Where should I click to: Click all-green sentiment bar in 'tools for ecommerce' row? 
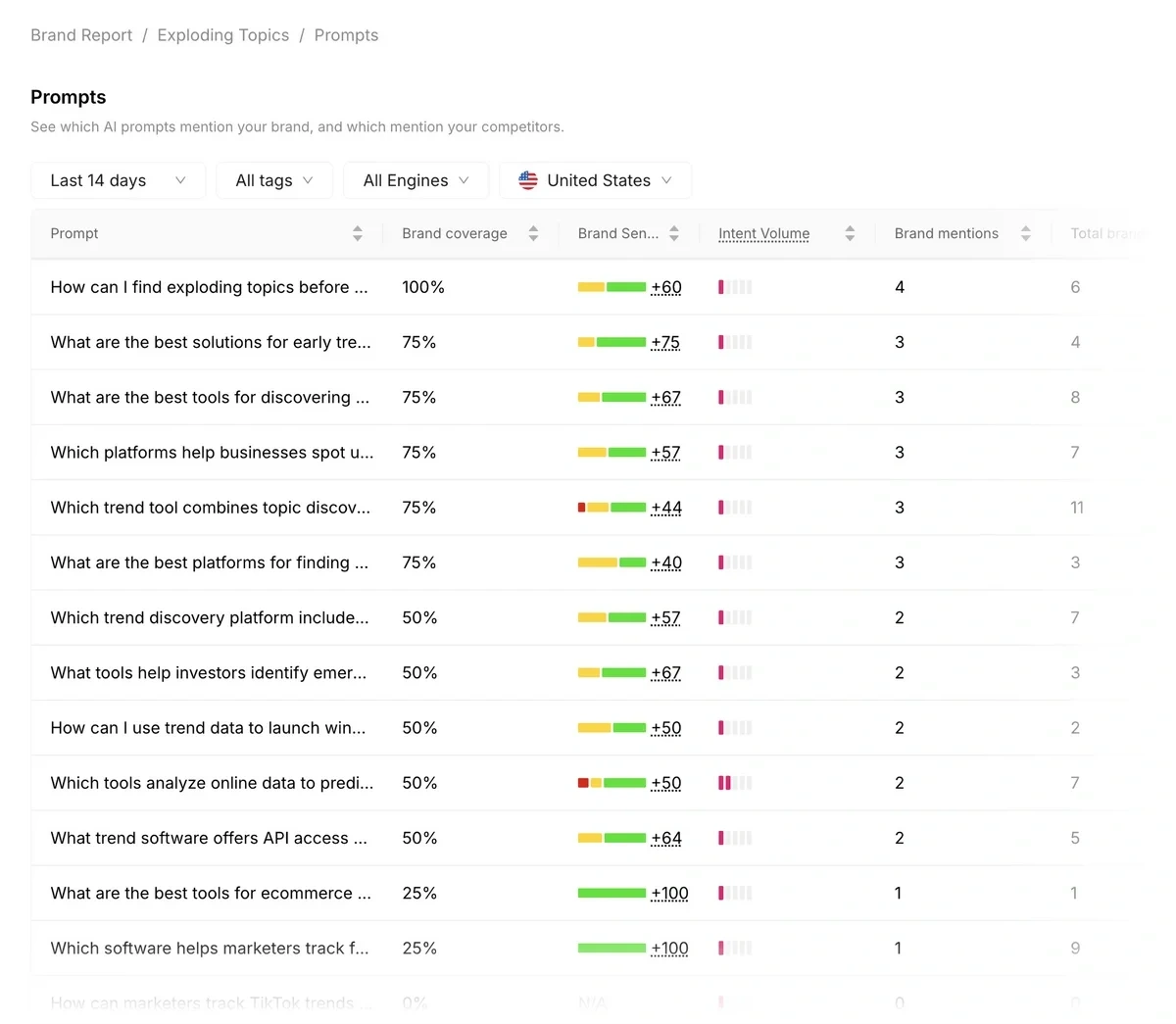(x=612, y=893)
